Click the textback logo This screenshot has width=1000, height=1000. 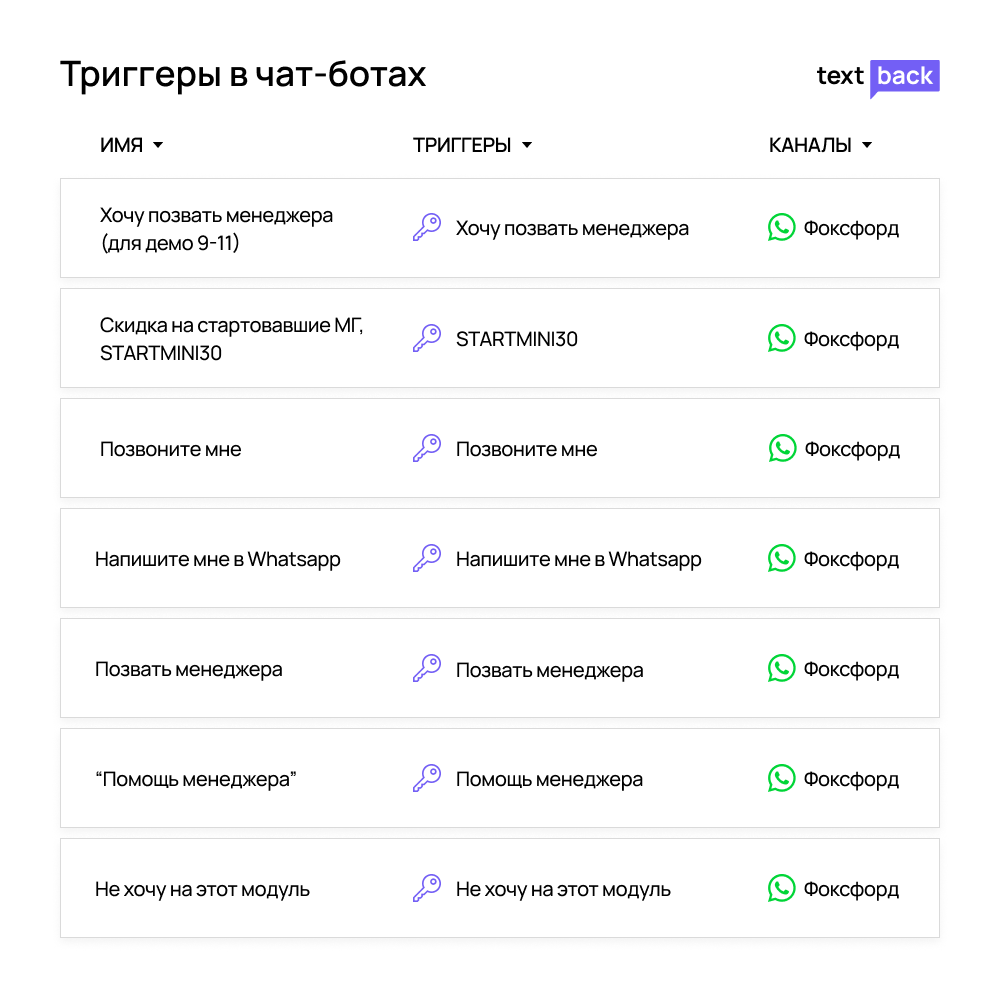tap(878, 78)
